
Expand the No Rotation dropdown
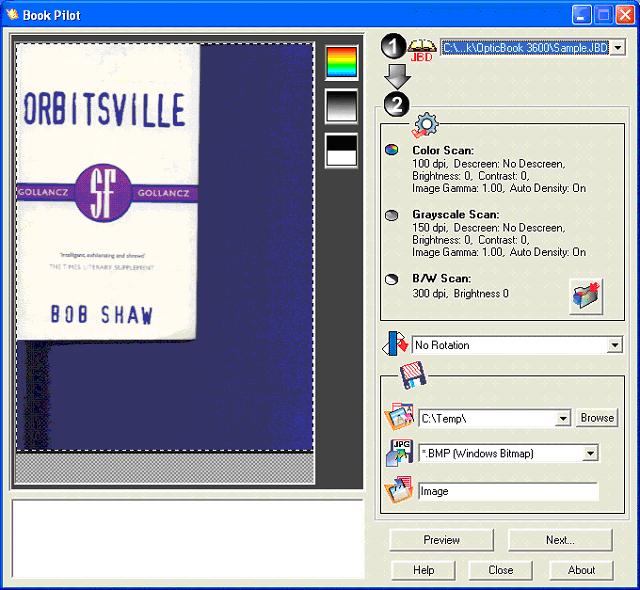615,345
